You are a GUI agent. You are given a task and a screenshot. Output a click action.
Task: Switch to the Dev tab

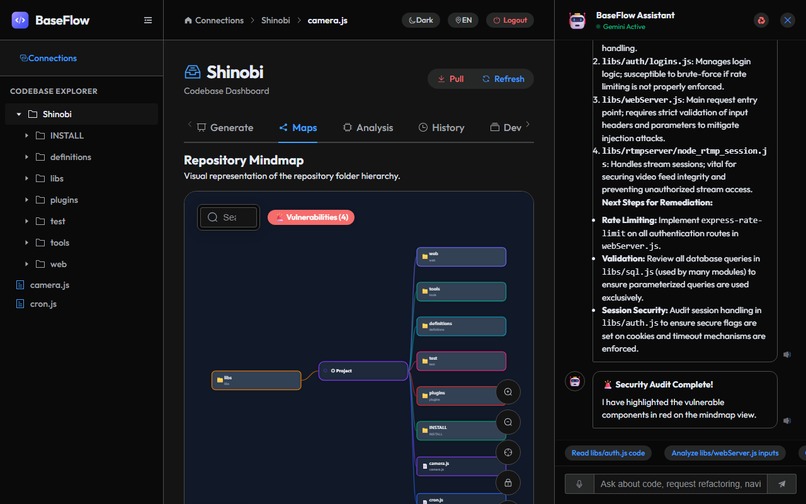pyautogui.click(x=506, y=128)
